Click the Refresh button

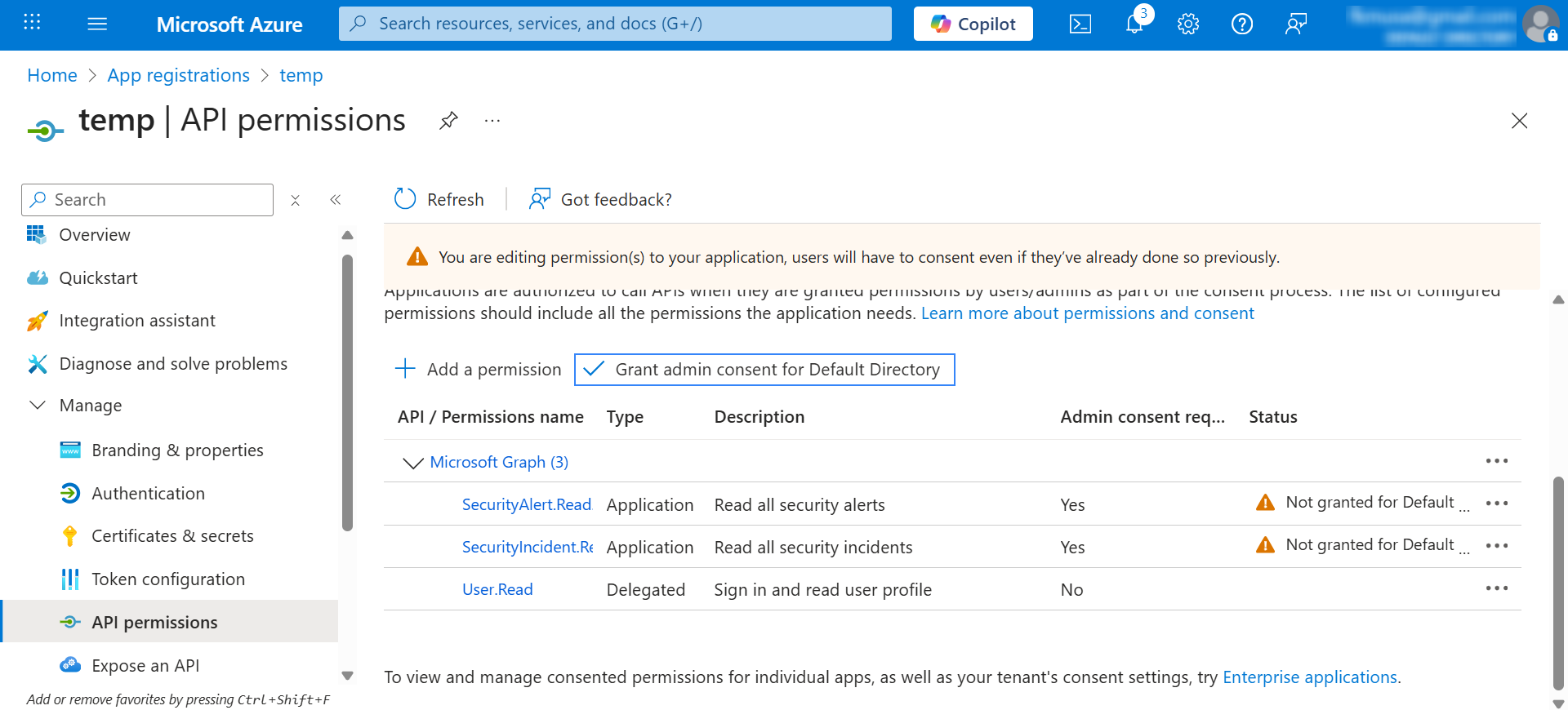tap(439, 199)
